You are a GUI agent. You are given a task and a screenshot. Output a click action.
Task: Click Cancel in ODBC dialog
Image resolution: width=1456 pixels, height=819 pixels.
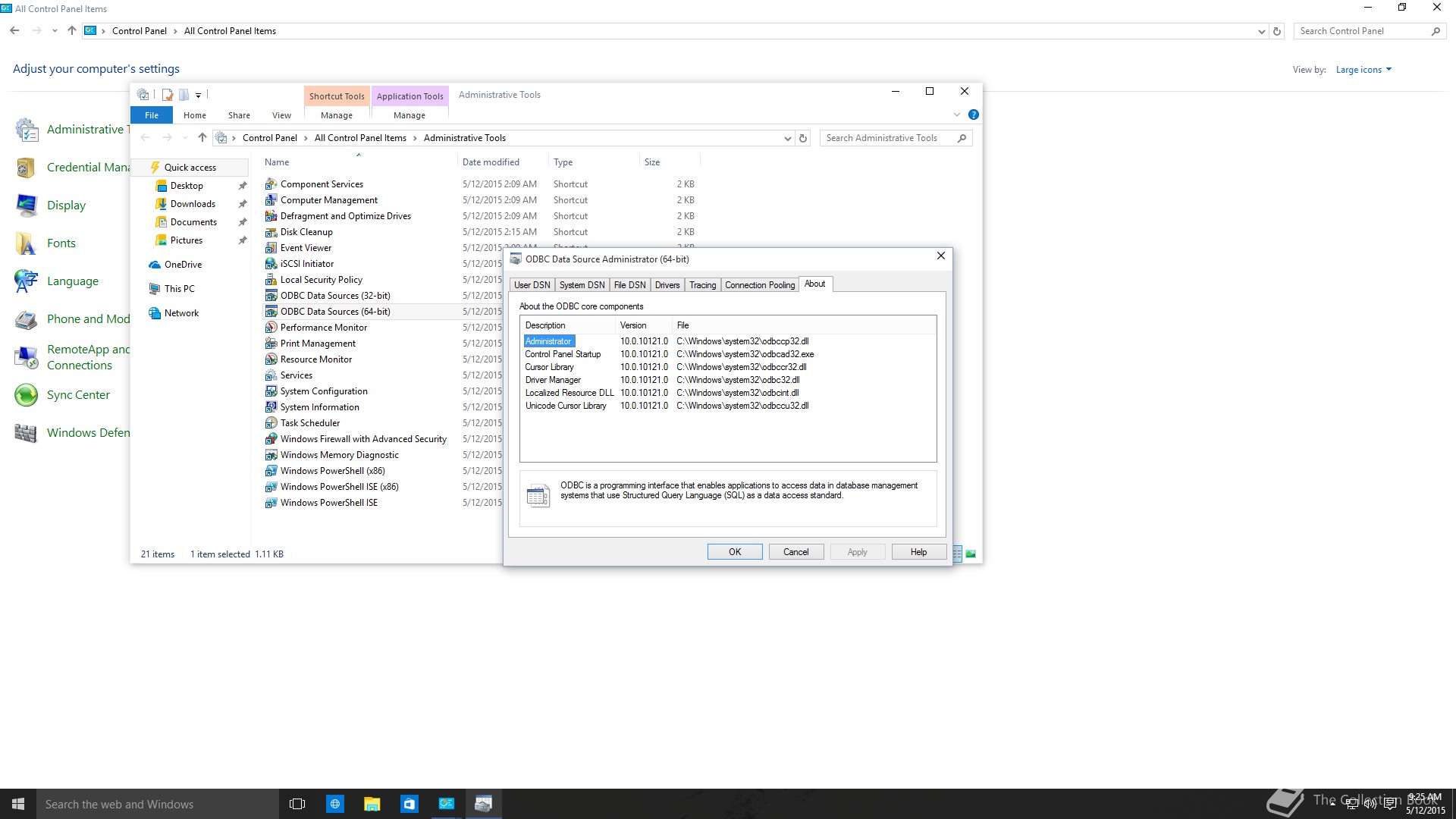[x=795, y=552]
